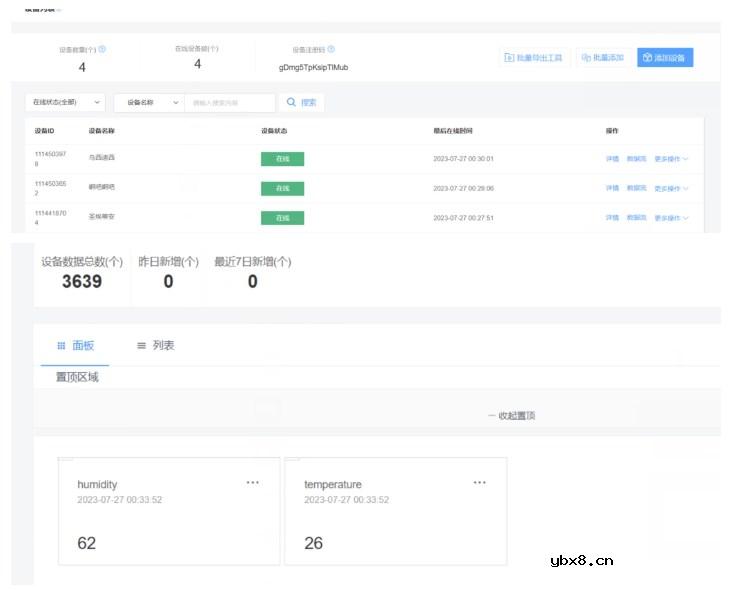
Task: Click the search keyword input field
Action: click(230, 102)
